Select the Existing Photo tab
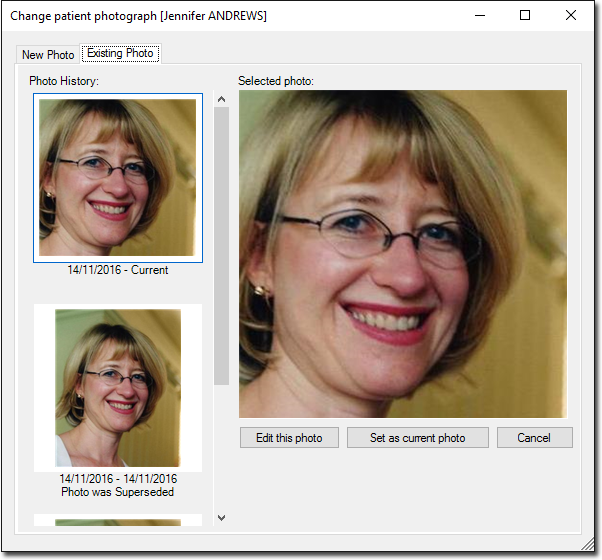The height and width of the screenshot is (560, 602). pos(120,53)
